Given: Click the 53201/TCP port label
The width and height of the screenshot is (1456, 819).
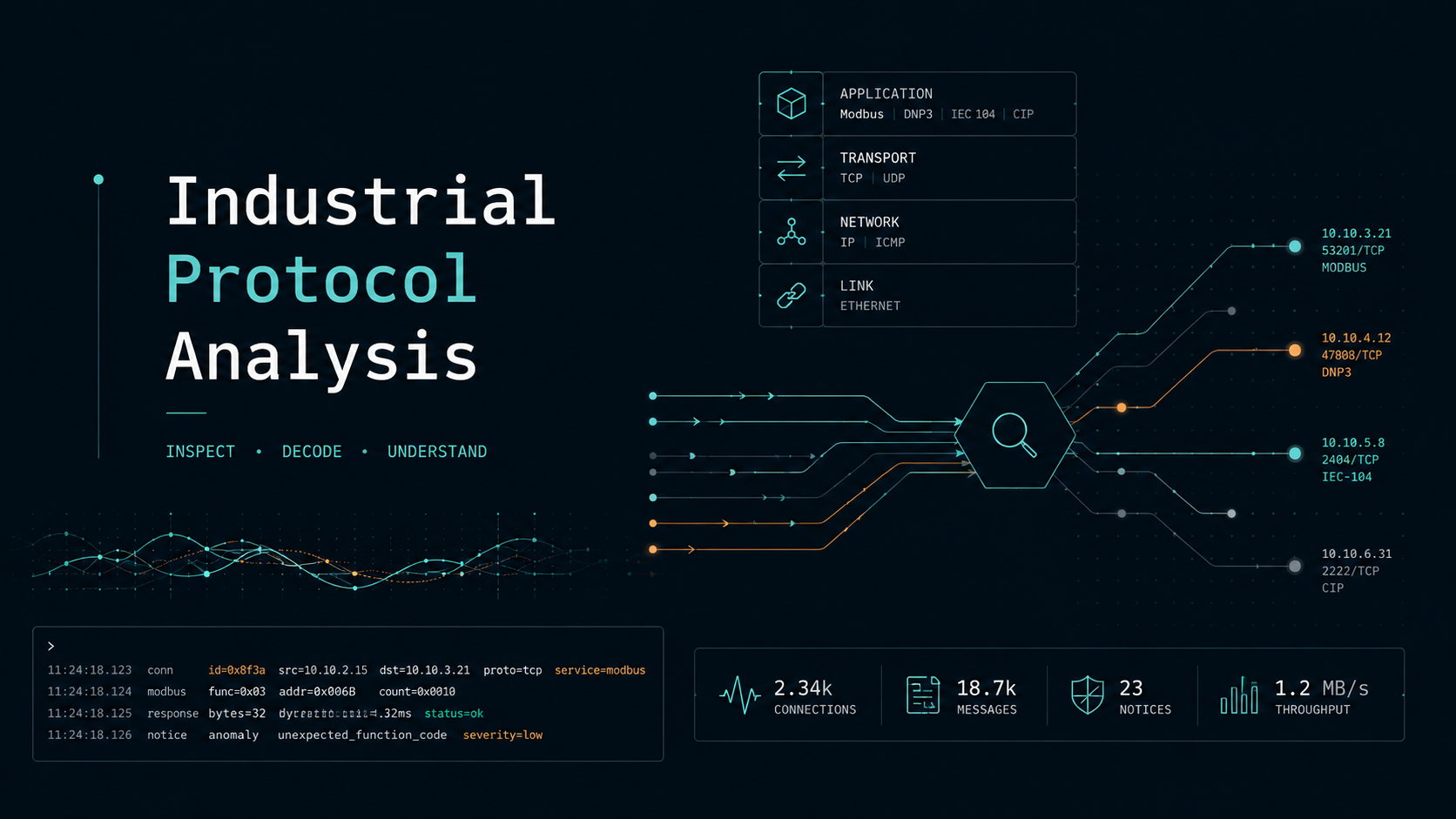Looking at the screenshot, I should tap(1352, 251).
